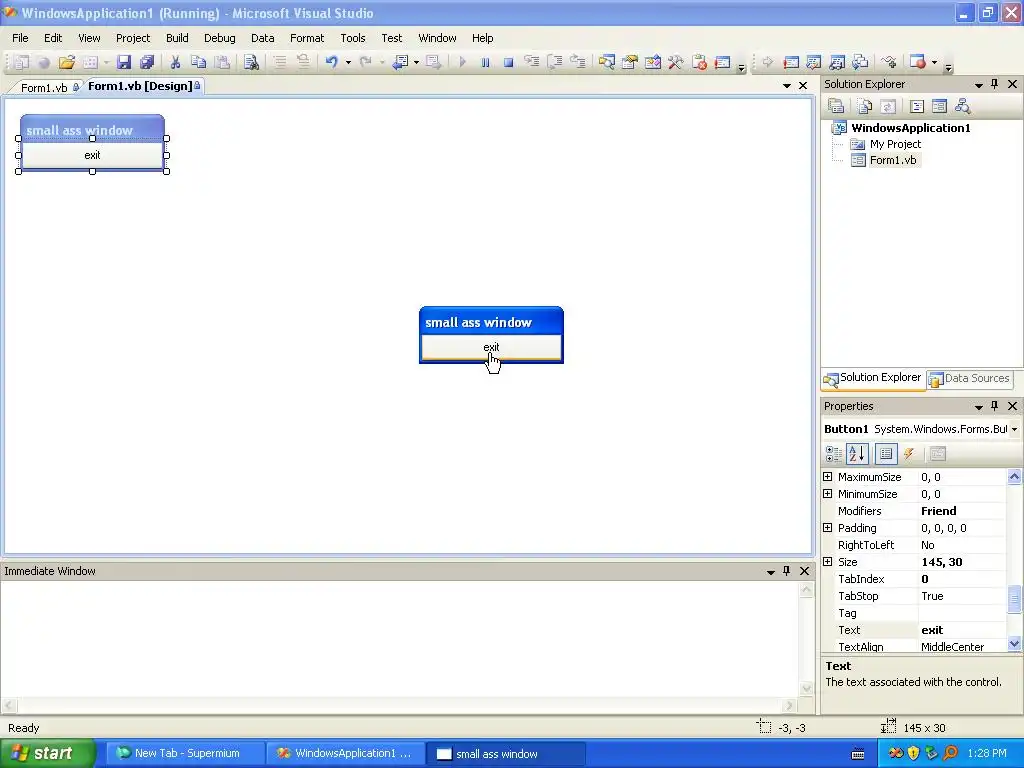Open the Debug menu

coord(219,38)
